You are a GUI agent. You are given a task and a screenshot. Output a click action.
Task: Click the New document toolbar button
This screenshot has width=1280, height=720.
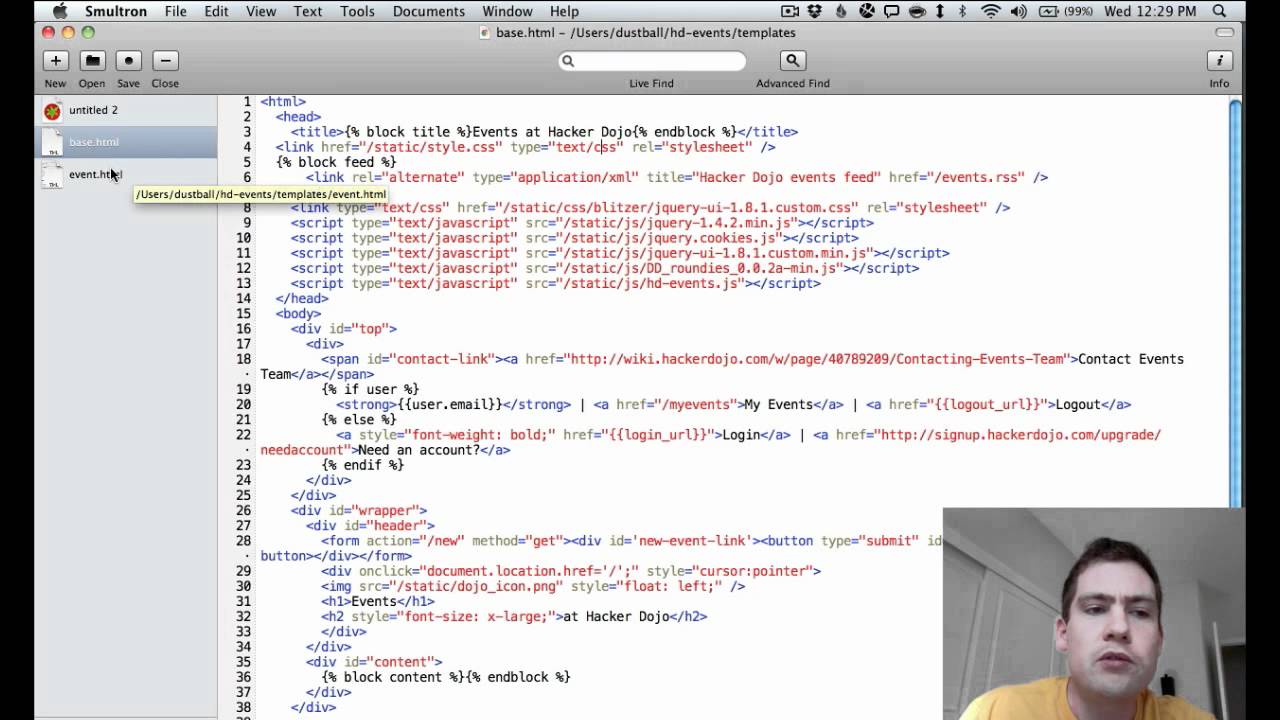(x=56, y=61)
